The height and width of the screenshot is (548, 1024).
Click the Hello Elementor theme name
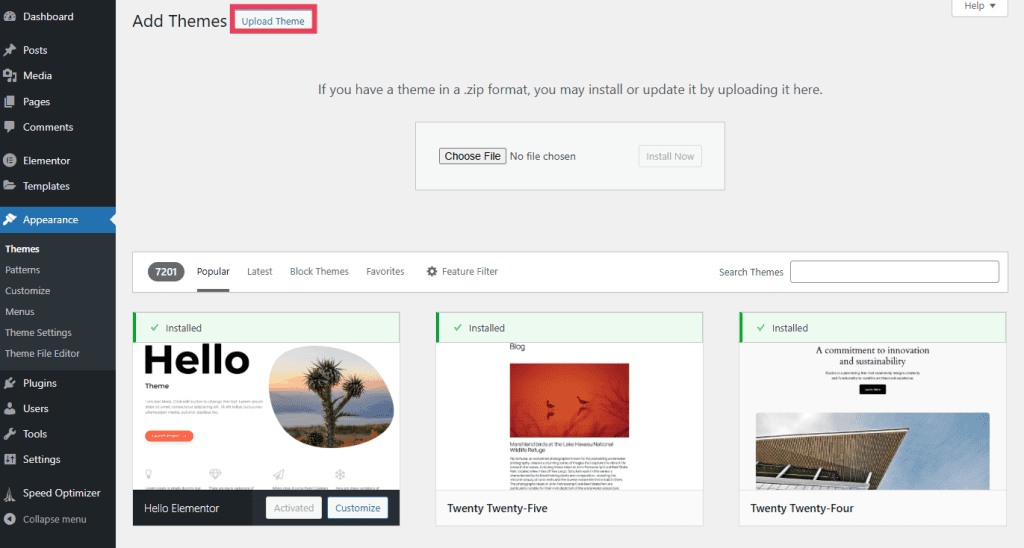(x=182, y=508)
